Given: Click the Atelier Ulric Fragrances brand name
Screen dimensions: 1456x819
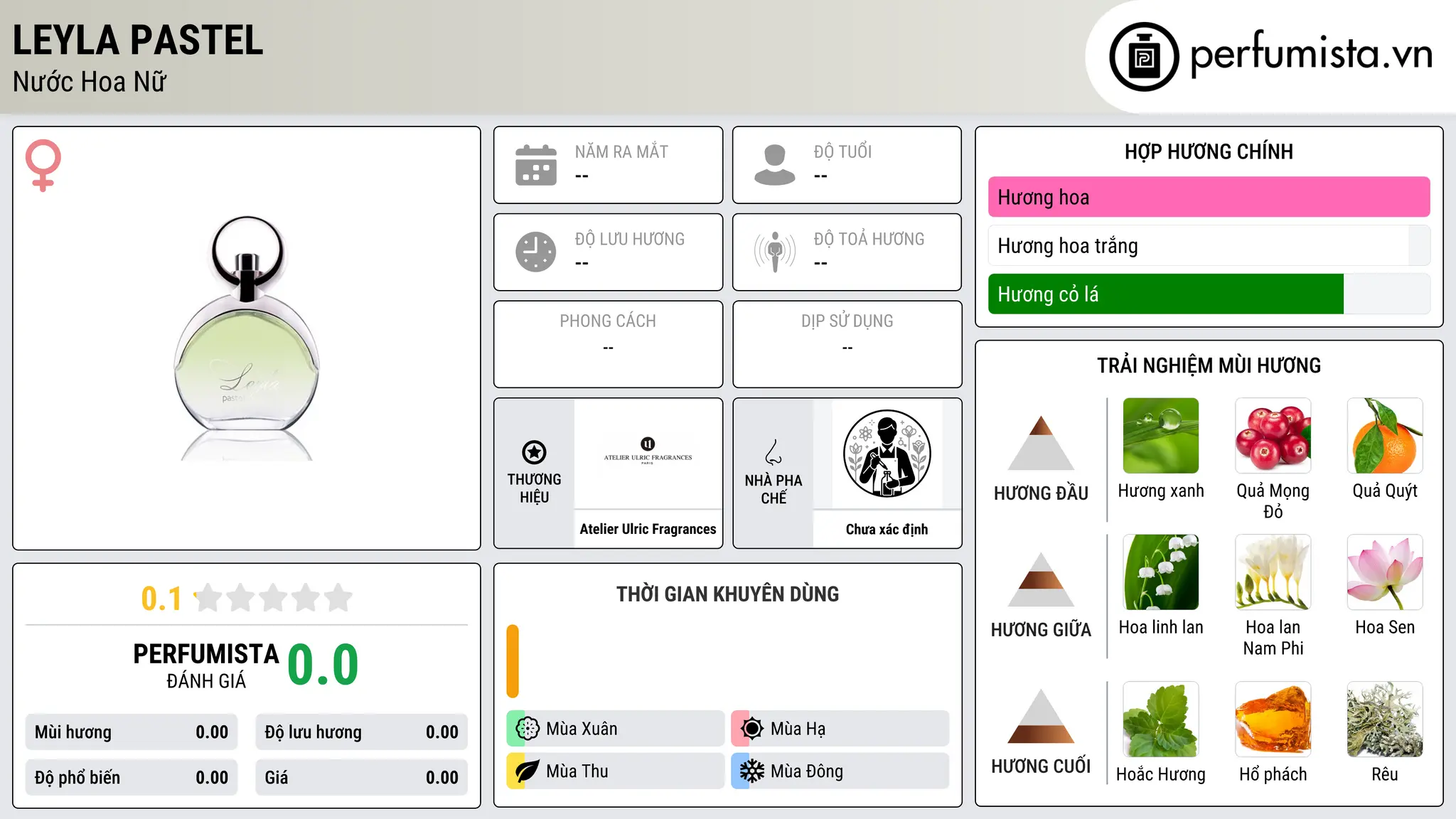Looking at the screenshot, I should pyautogui.click(x=648, y=529).
